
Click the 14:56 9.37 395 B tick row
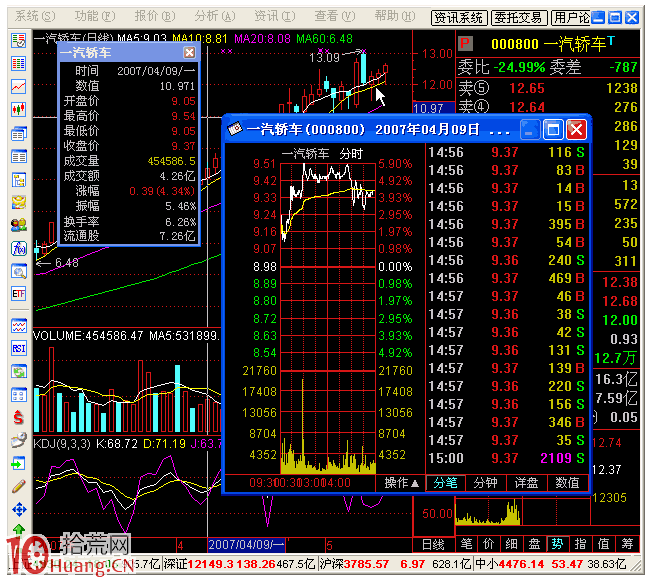(507, 224)
